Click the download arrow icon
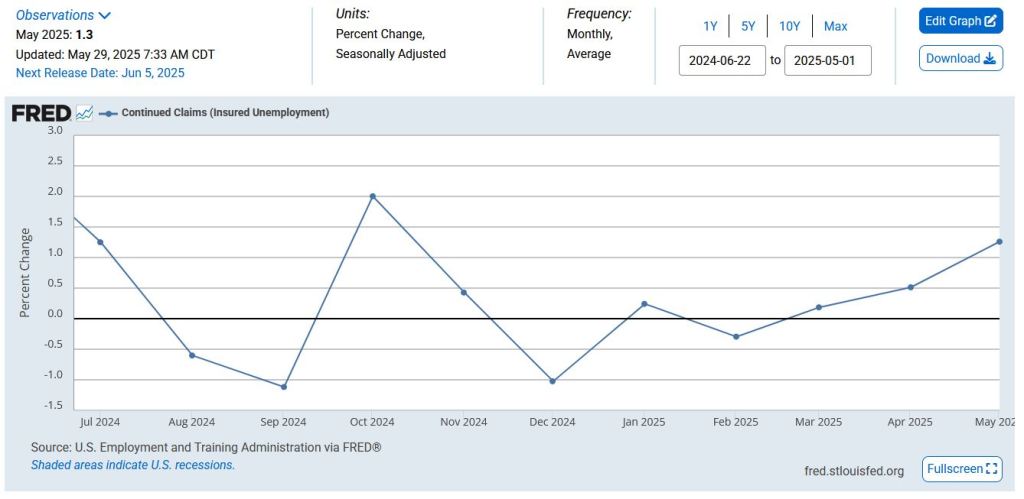Image resolution: width=1024 pixels, height=499 pixels. click(x=990, y=58)
